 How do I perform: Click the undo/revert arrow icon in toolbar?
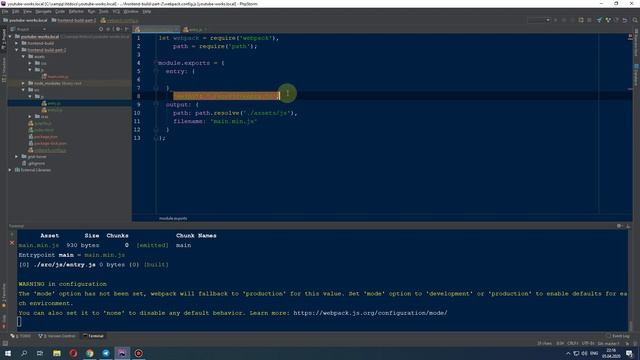click(625, 20)
